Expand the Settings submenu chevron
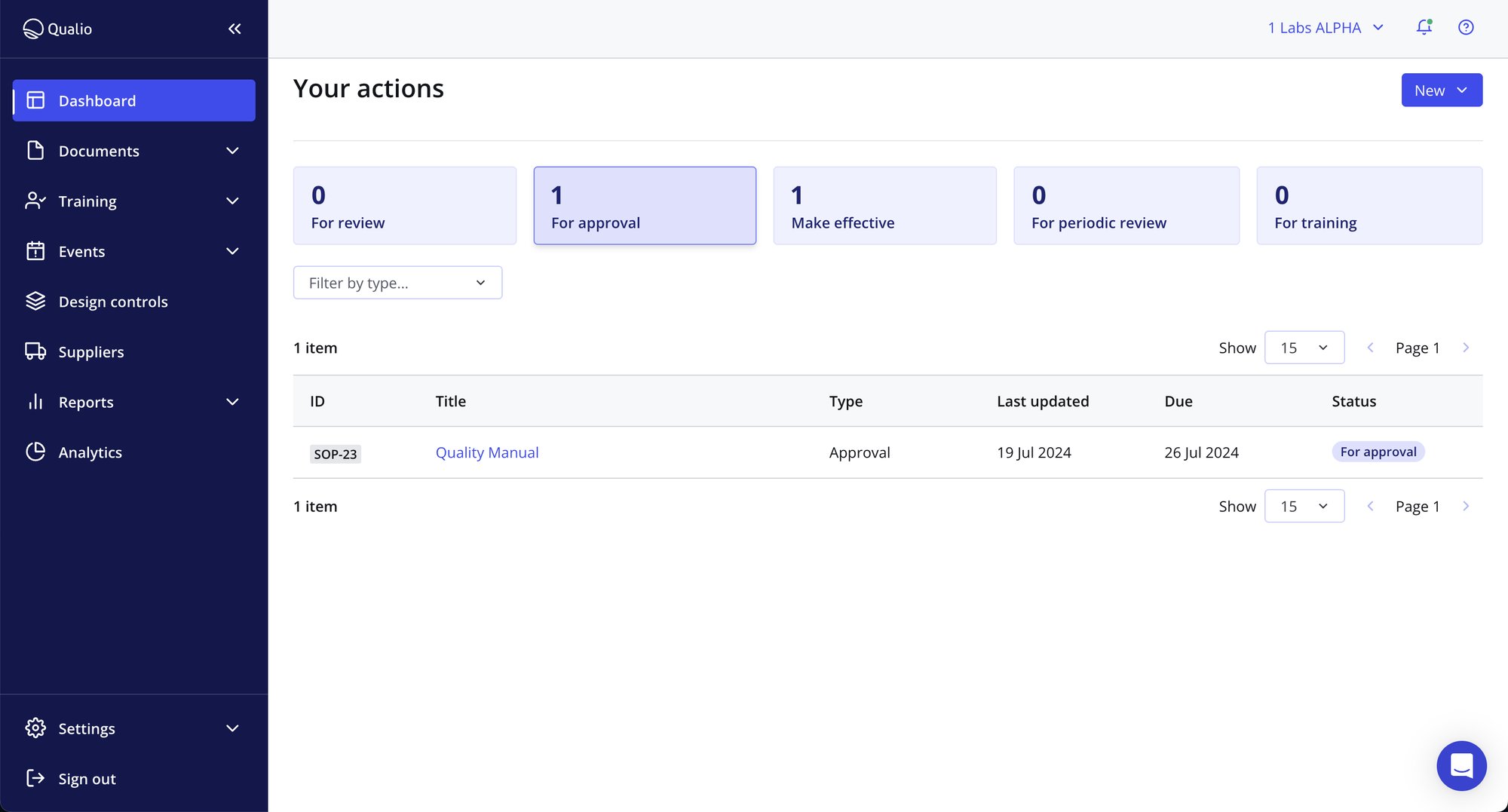This screenshot has height=812, width=1508. point(232,728)
